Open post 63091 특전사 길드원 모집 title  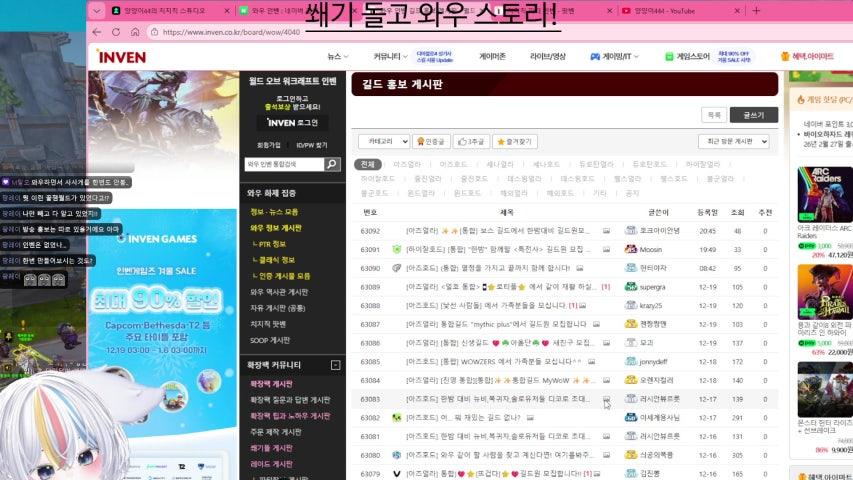(498, 249)
